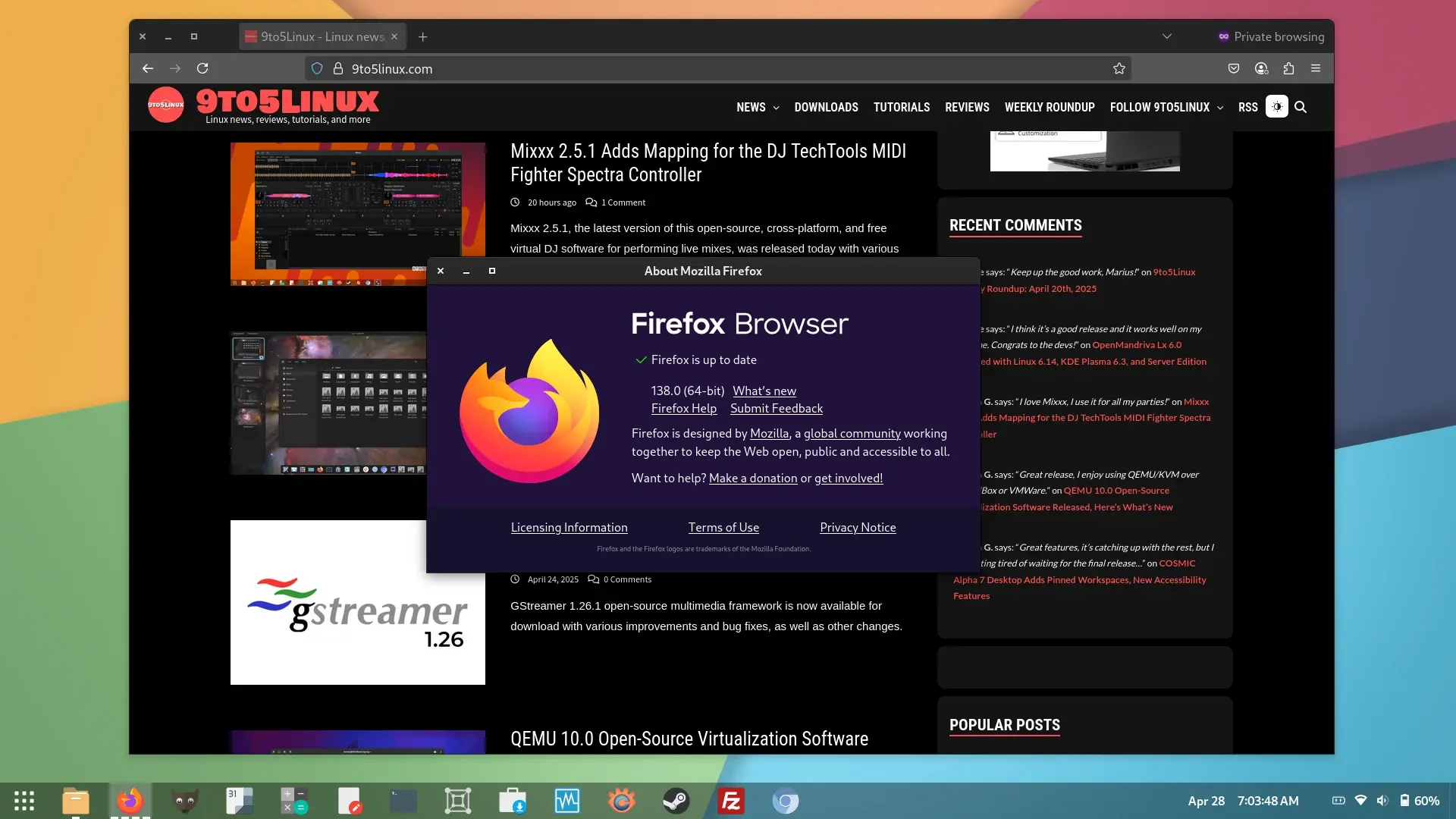Open the Firefox account icon
The image size is (1456, 819).
pos(1261,69)
